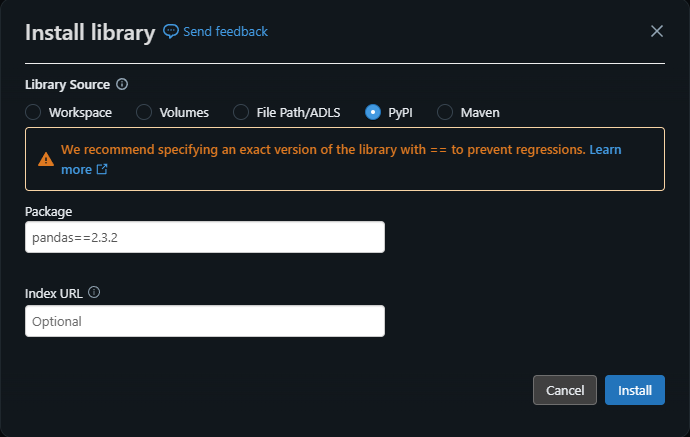
Task: Click the Send feedback speech bubble icon
Action: pyautogui.click(x=170, y=31)
